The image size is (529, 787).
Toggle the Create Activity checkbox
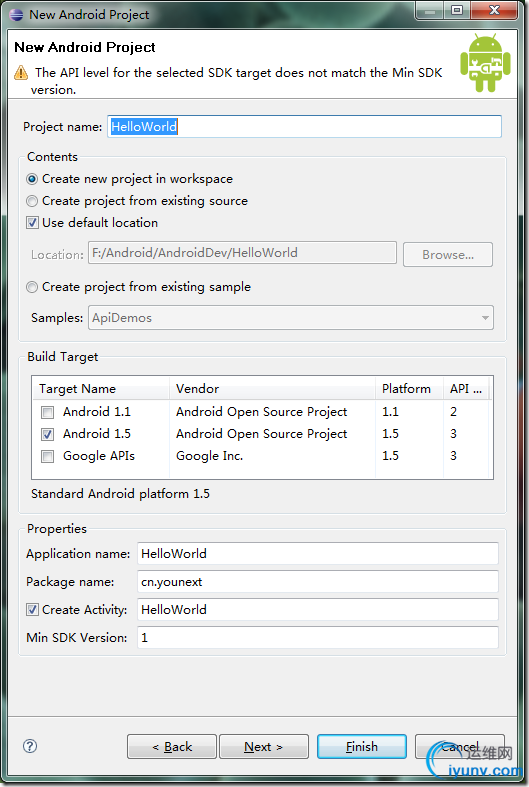point(32,610)
